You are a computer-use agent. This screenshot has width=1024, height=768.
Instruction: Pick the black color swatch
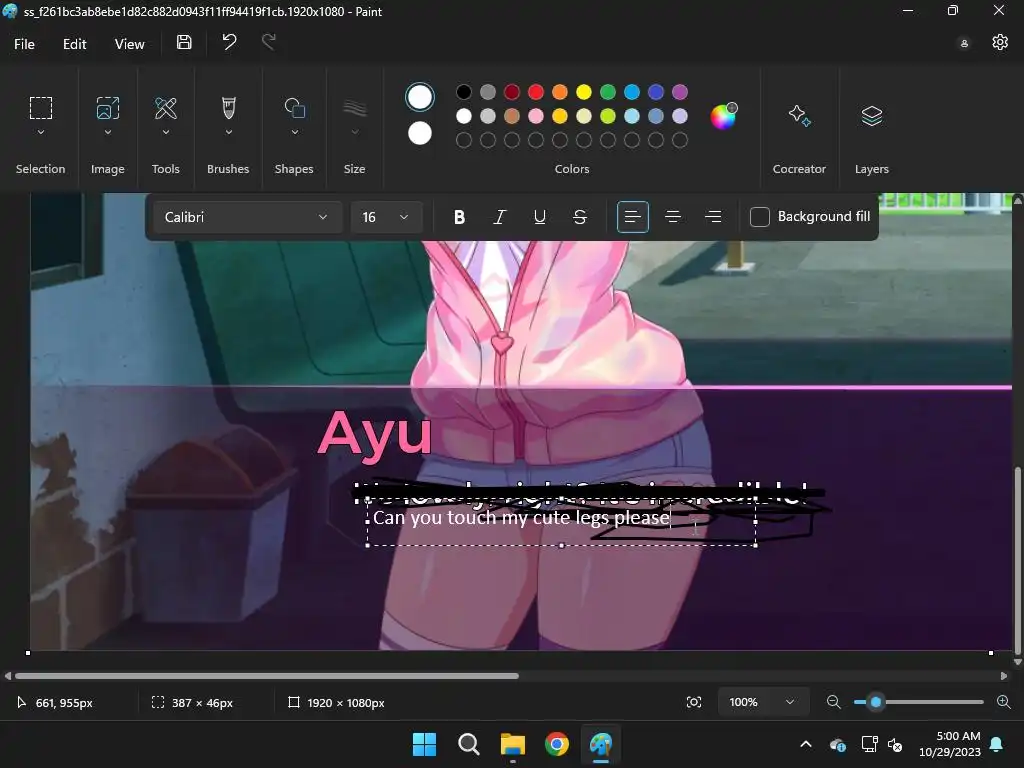[464, 92]
